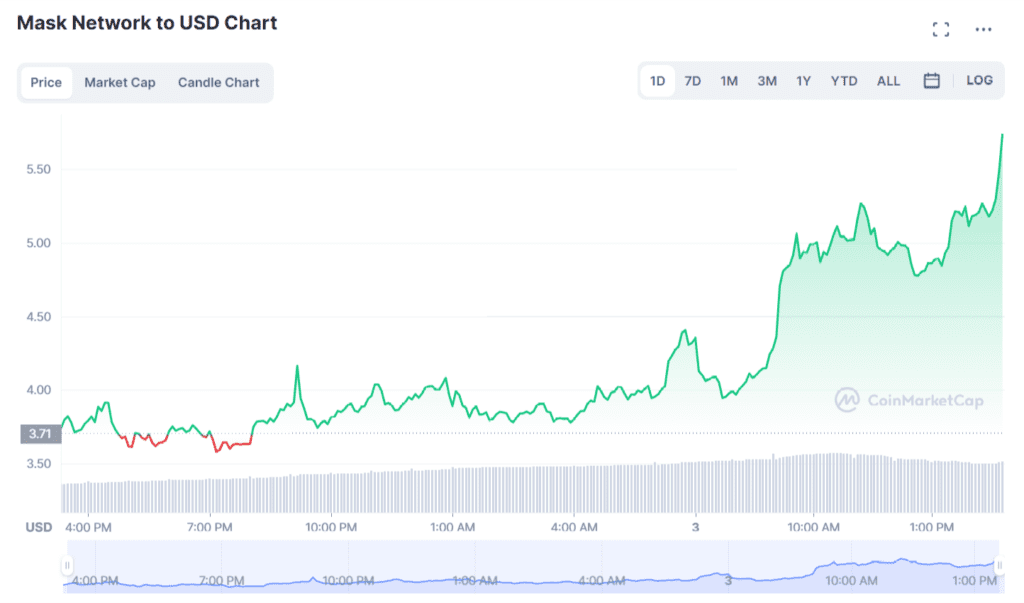Image resolution: width=1024 pixels, height=603 pixels.
Task: Click the mini navigator chart overview
Action: (533, 566)
